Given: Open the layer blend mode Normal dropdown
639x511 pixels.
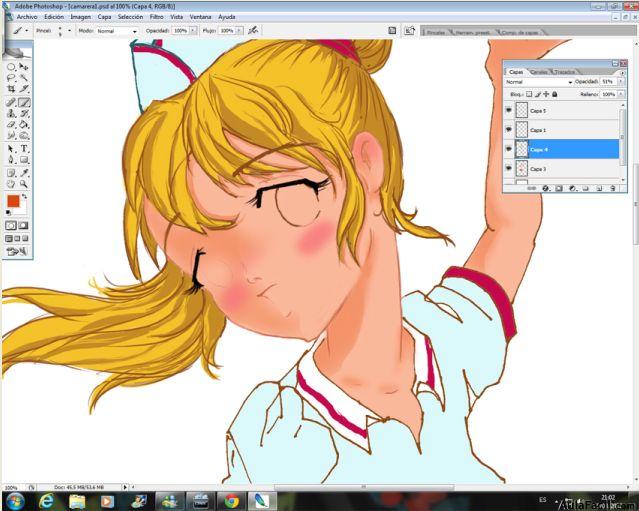Looking at the screenshot, I should (539, 82).
